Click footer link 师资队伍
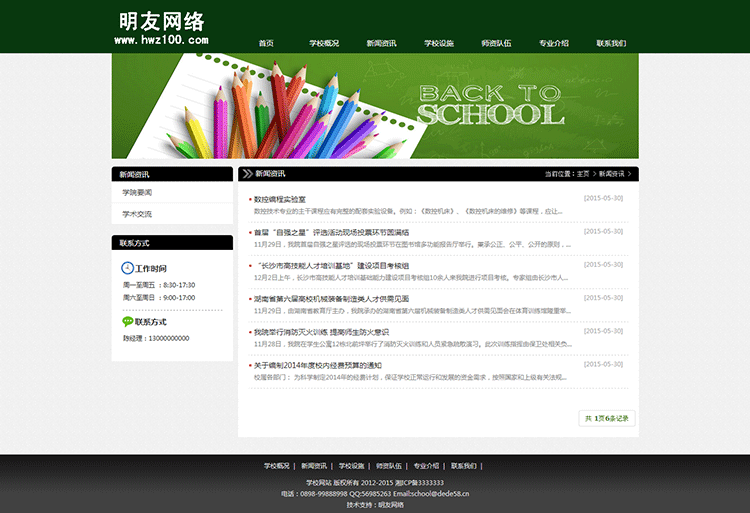 click(389, 466)
